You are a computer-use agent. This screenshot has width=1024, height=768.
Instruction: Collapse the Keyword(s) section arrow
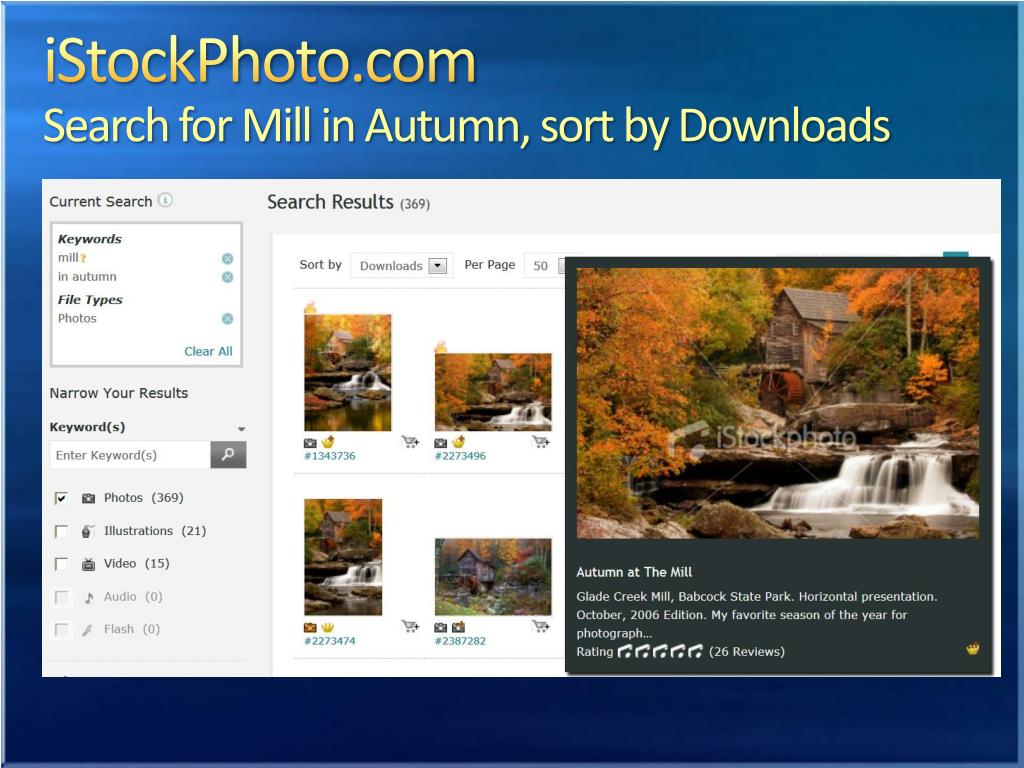coord(242,429)
